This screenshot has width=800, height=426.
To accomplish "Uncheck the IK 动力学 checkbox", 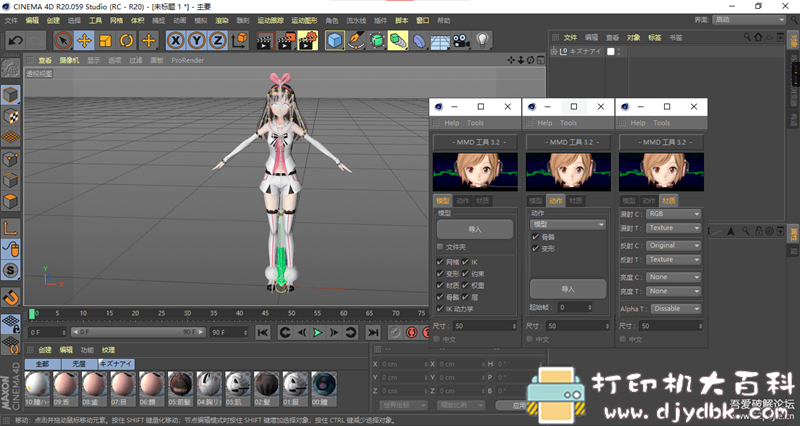I will pos(440,309).
